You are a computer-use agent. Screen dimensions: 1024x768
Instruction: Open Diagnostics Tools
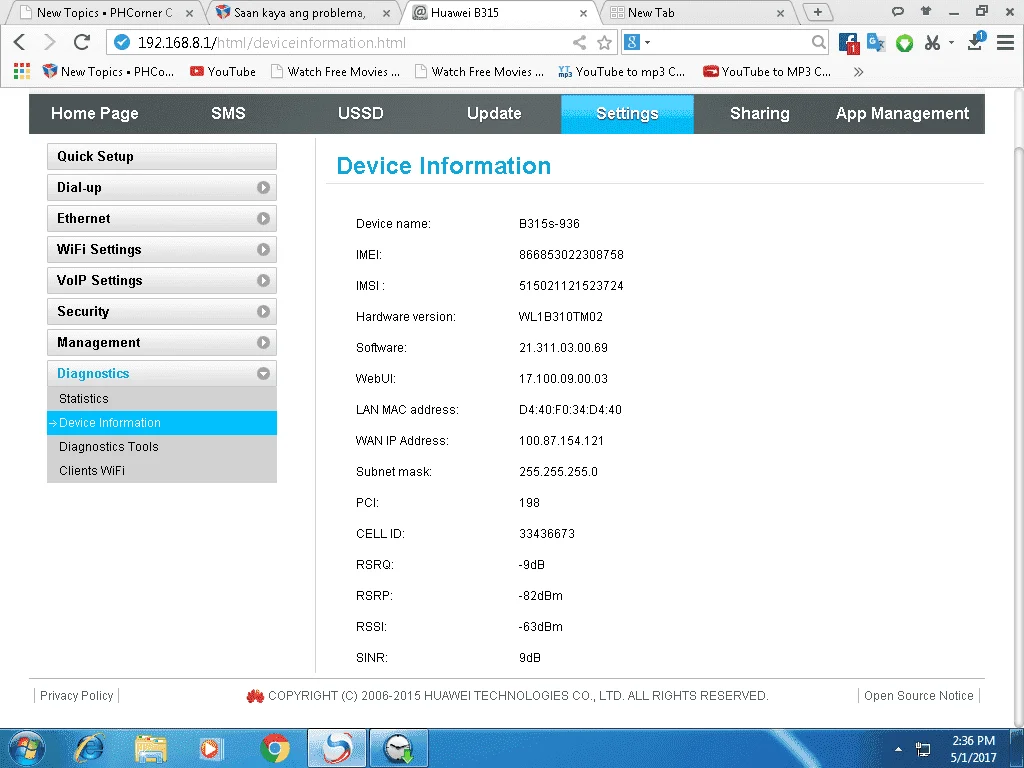[x=162, y=447]
